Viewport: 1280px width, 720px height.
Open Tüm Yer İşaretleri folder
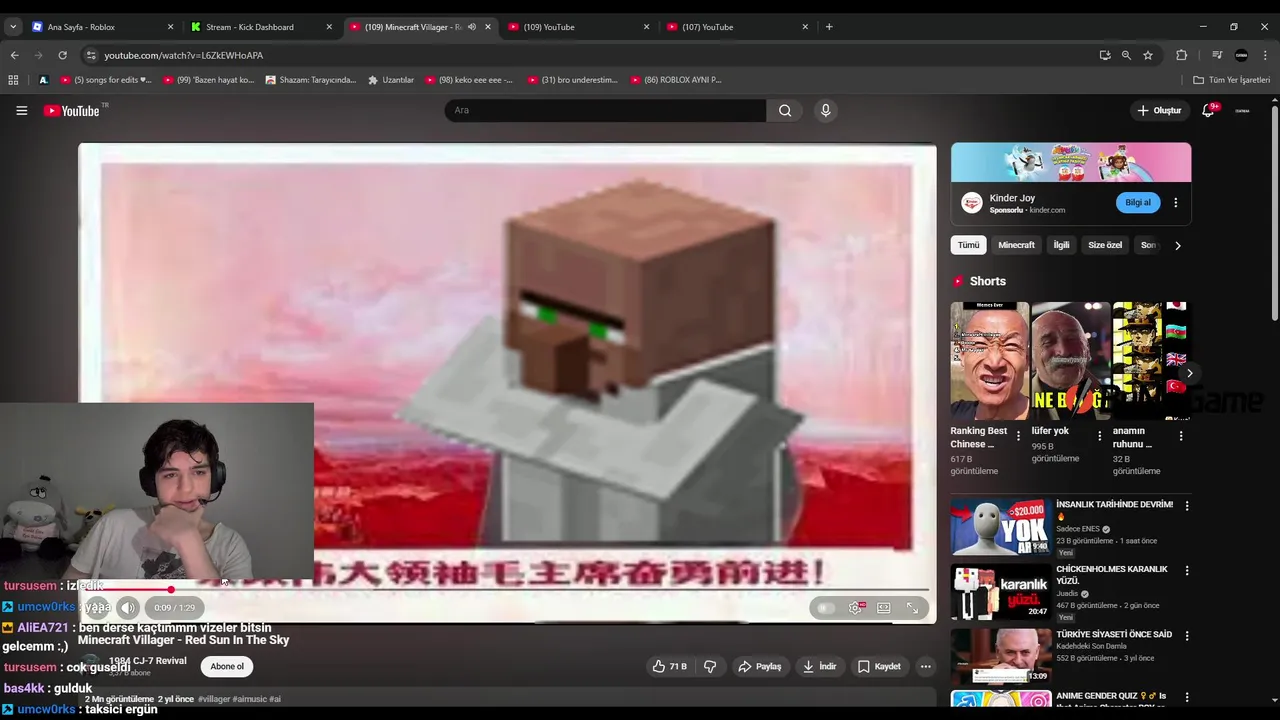1231,80
